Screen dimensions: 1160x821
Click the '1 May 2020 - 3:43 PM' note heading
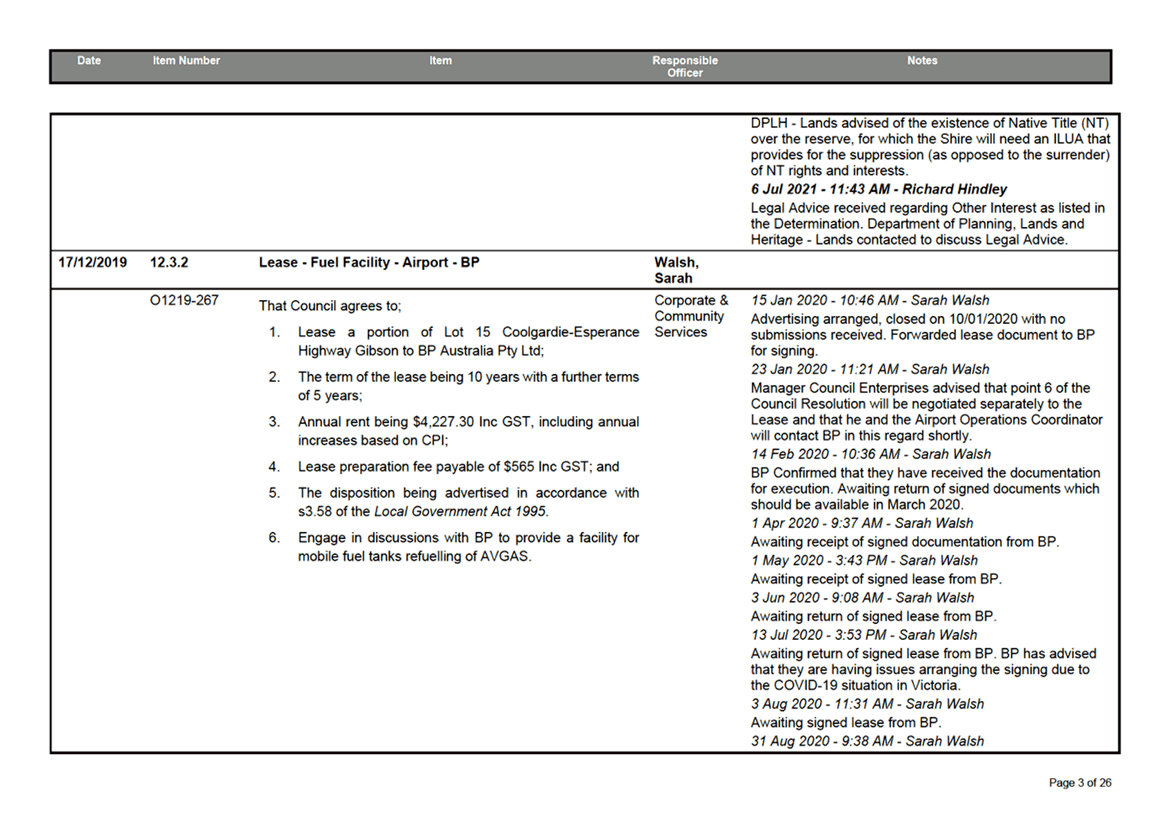click(864, 561)
